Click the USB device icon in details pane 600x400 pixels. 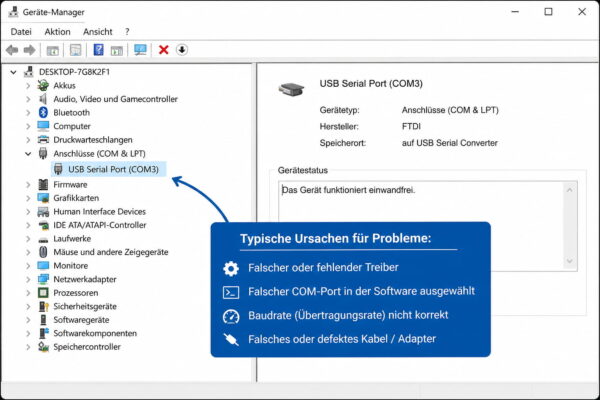point(291,89)
